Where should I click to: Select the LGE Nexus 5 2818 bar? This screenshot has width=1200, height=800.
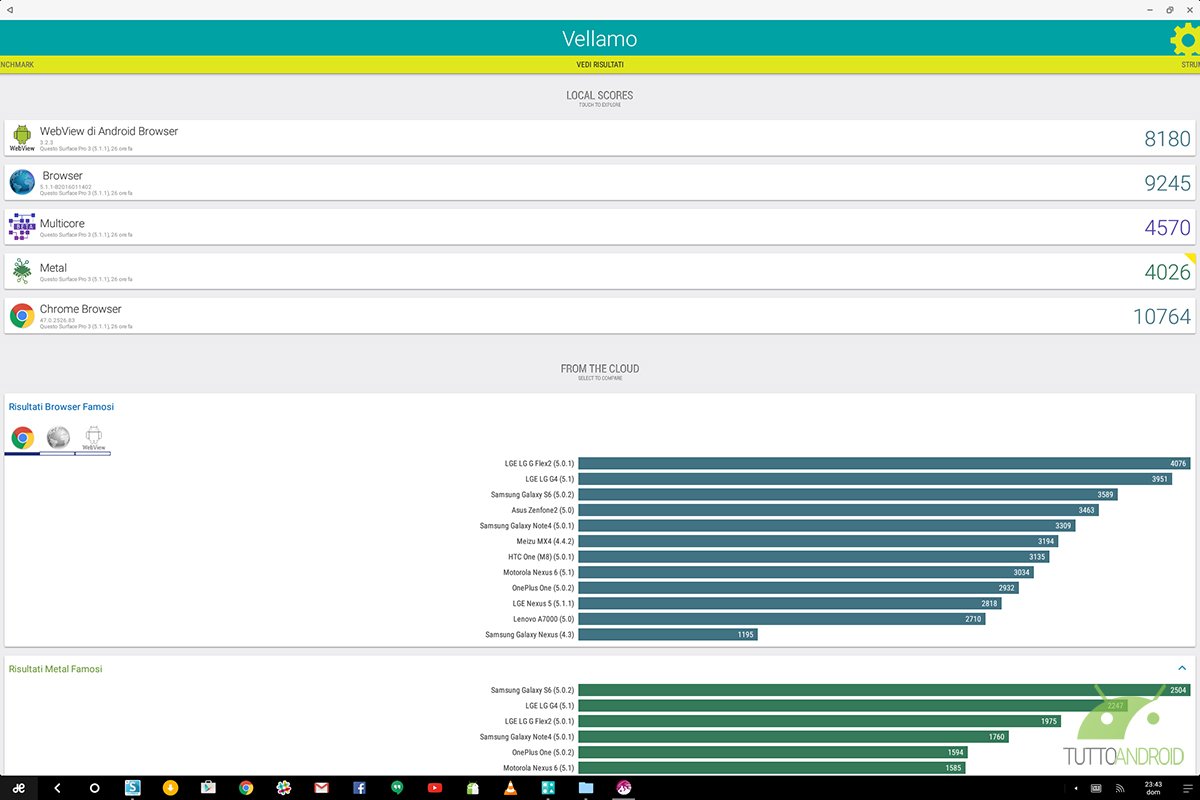(790, 603)
